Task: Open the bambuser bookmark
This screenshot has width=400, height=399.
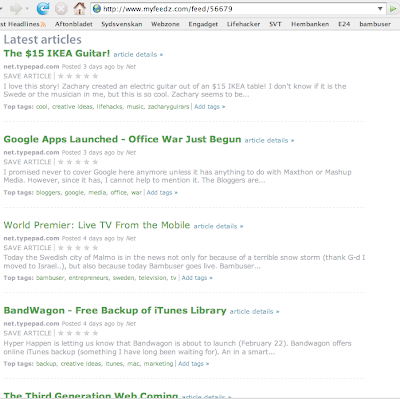Action: [x=375, y=24]
